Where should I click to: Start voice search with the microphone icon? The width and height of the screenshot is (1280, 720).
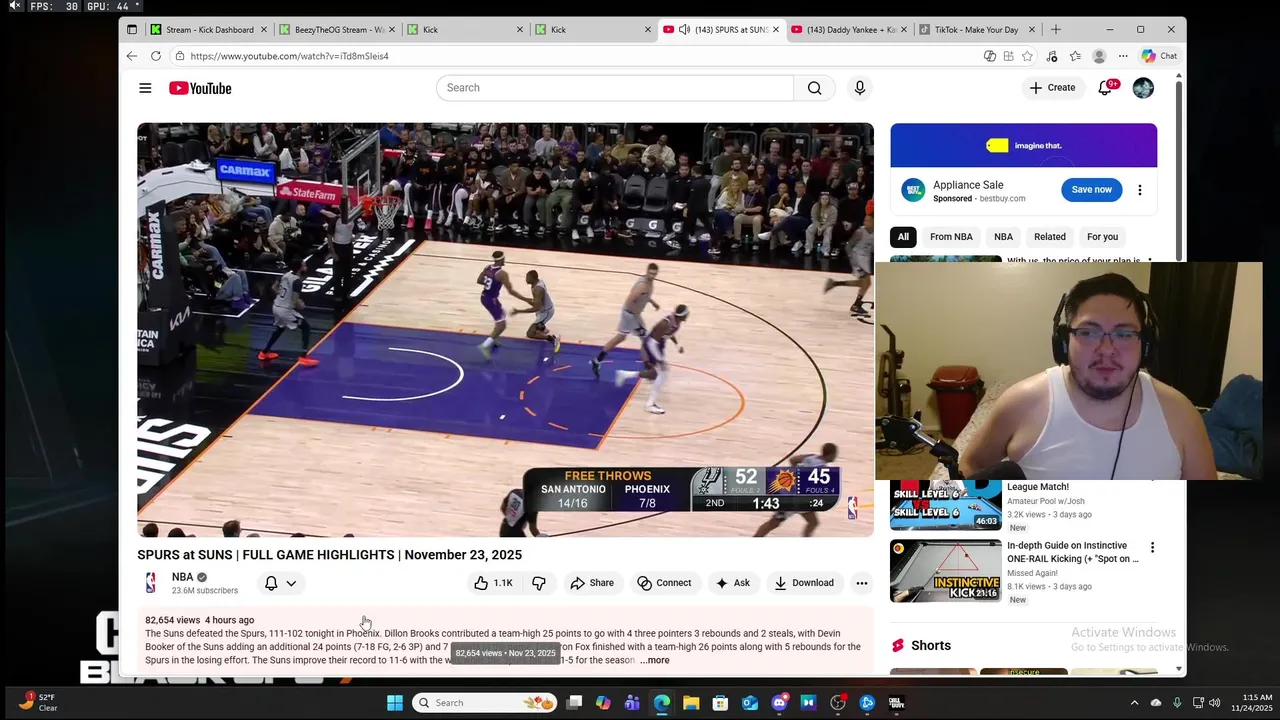tap(859, 88)
